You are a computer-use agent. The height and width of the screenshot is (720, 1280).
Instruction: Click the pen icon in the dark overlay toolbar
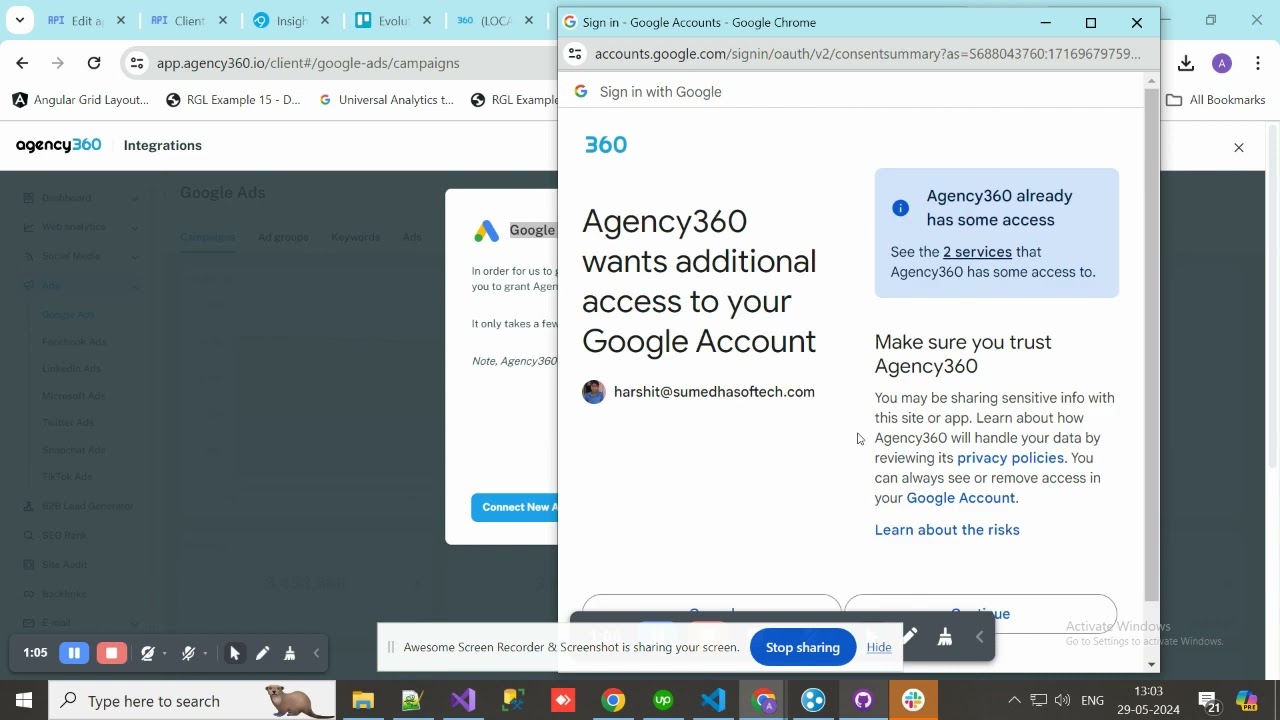pos(910,635)
